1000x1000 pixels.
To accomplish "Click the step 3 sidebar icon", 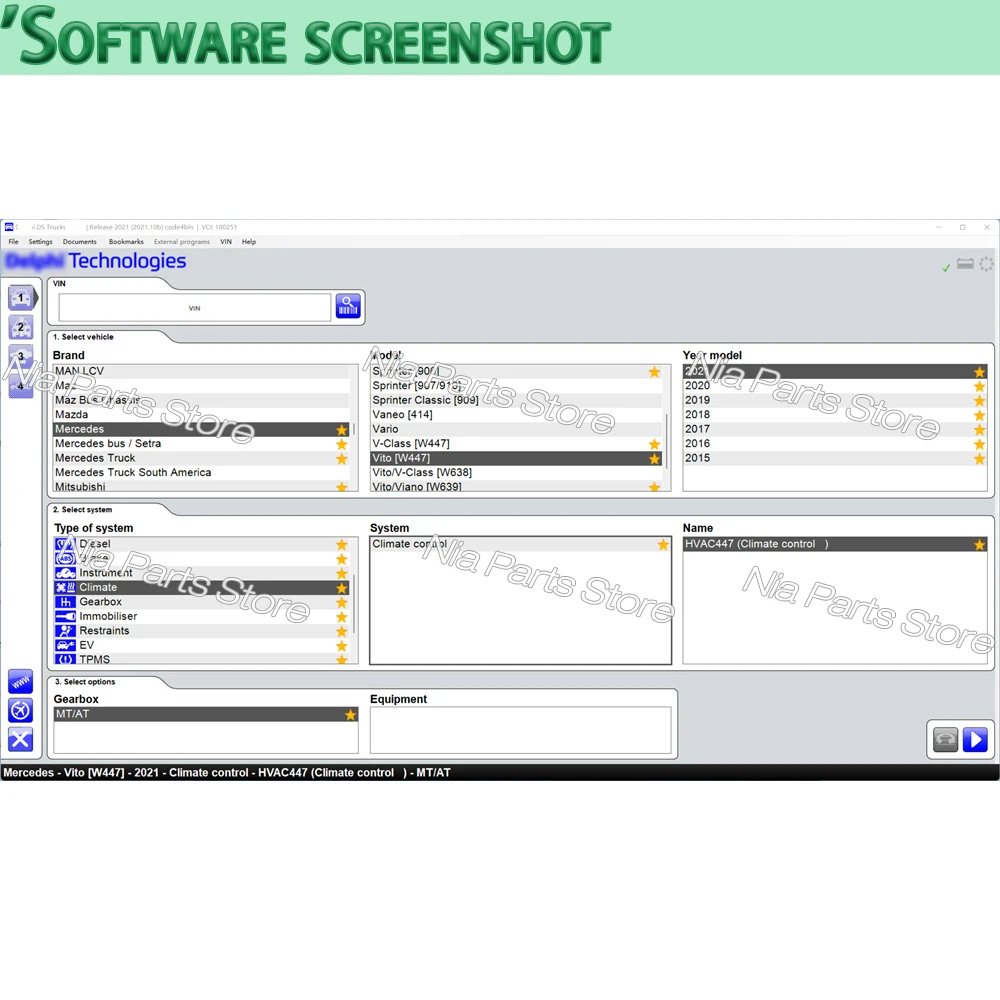I will pos(21,357).
